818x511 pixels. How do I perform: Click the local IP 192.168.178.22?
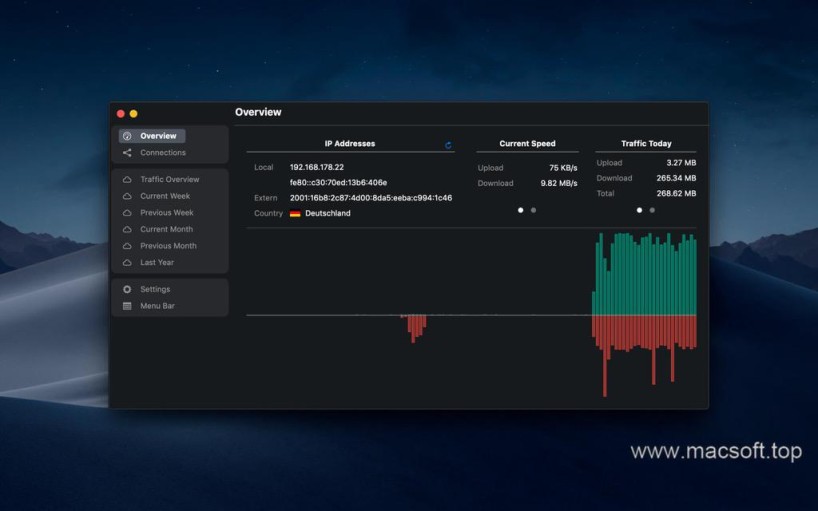coord(317,167)
